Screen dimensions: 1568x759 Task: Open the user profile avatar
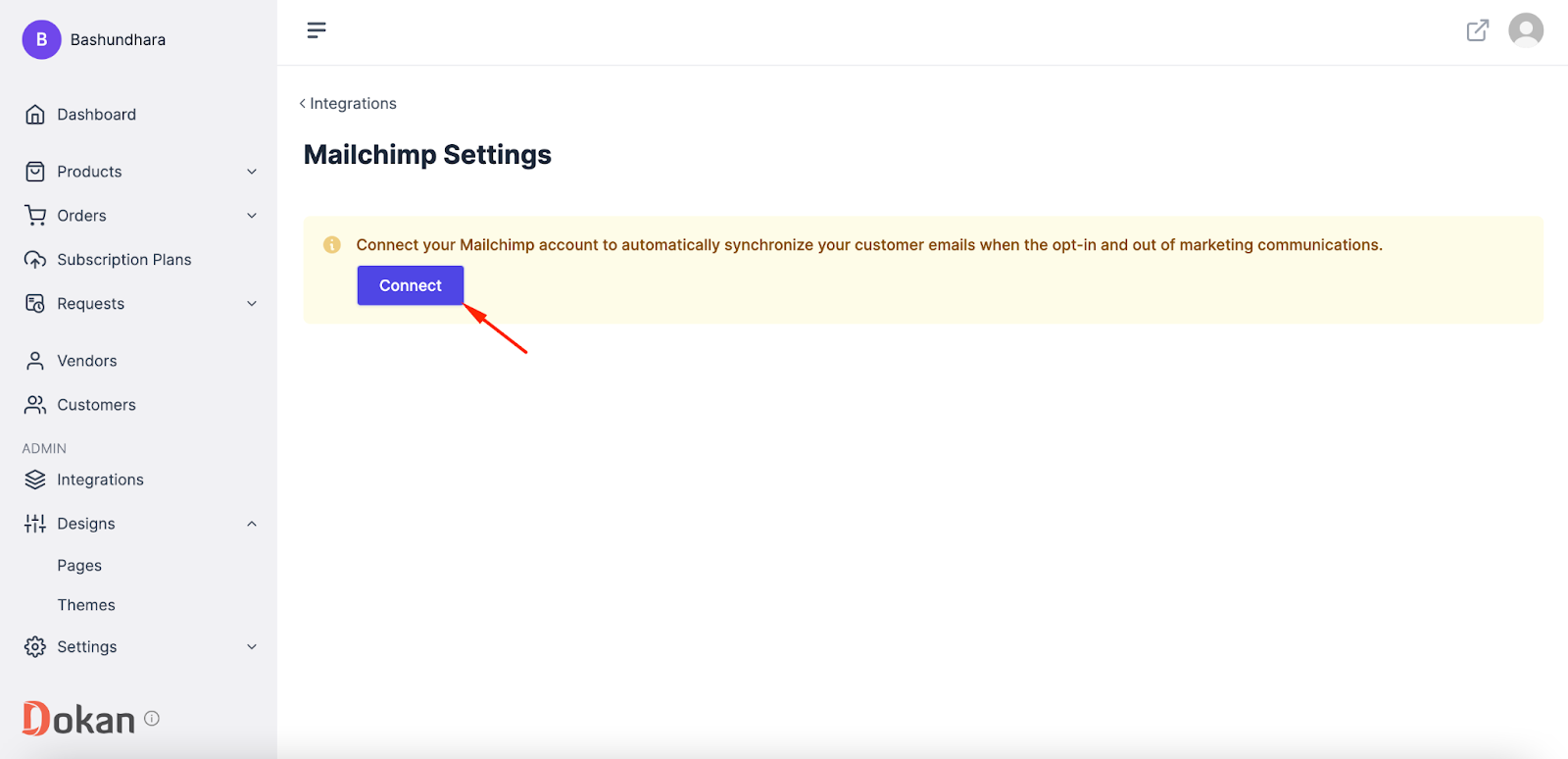[1526, 30]
